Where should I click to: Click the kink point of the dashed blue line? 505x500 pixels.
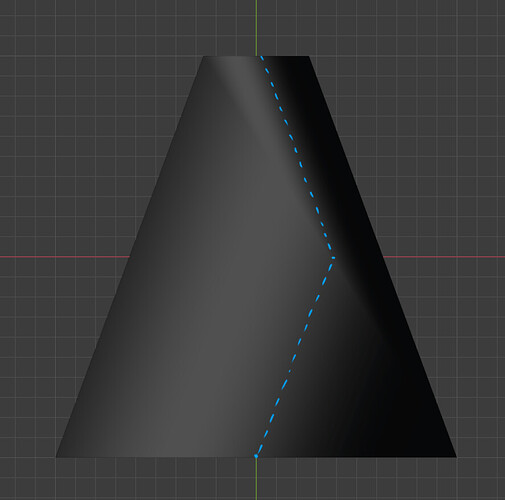tap(333, 257)
